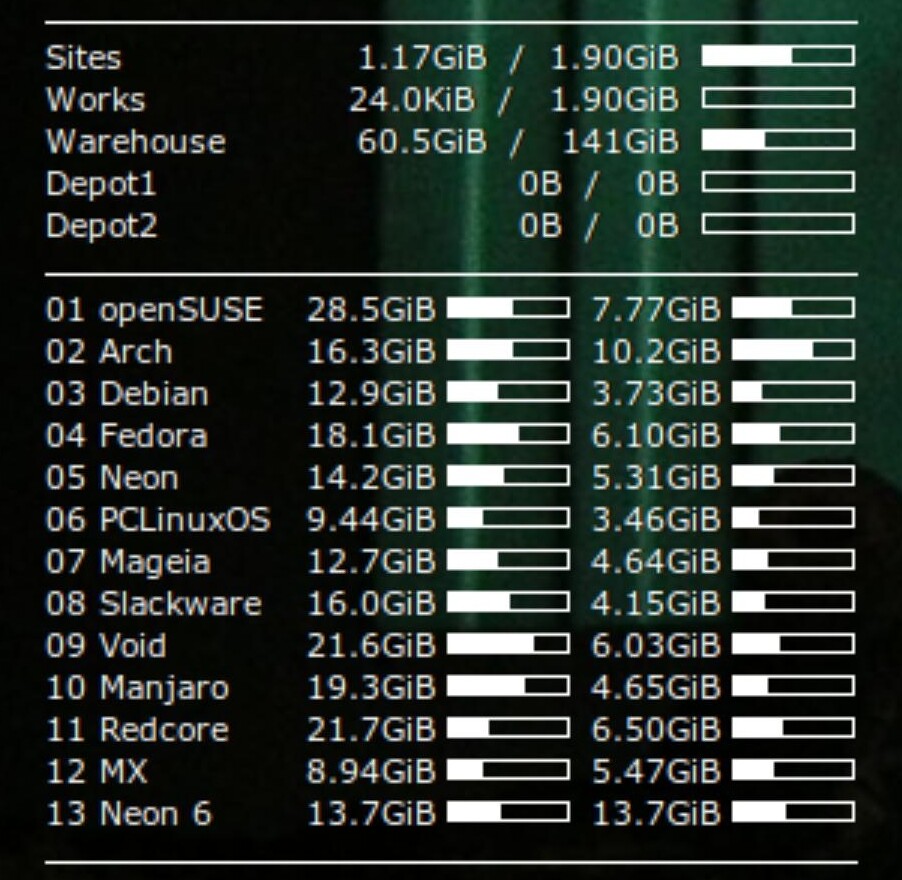The width and height of the screenshot is (902, 880).
Task: Click the Warehouse label
Action: [x=135, y=141]
